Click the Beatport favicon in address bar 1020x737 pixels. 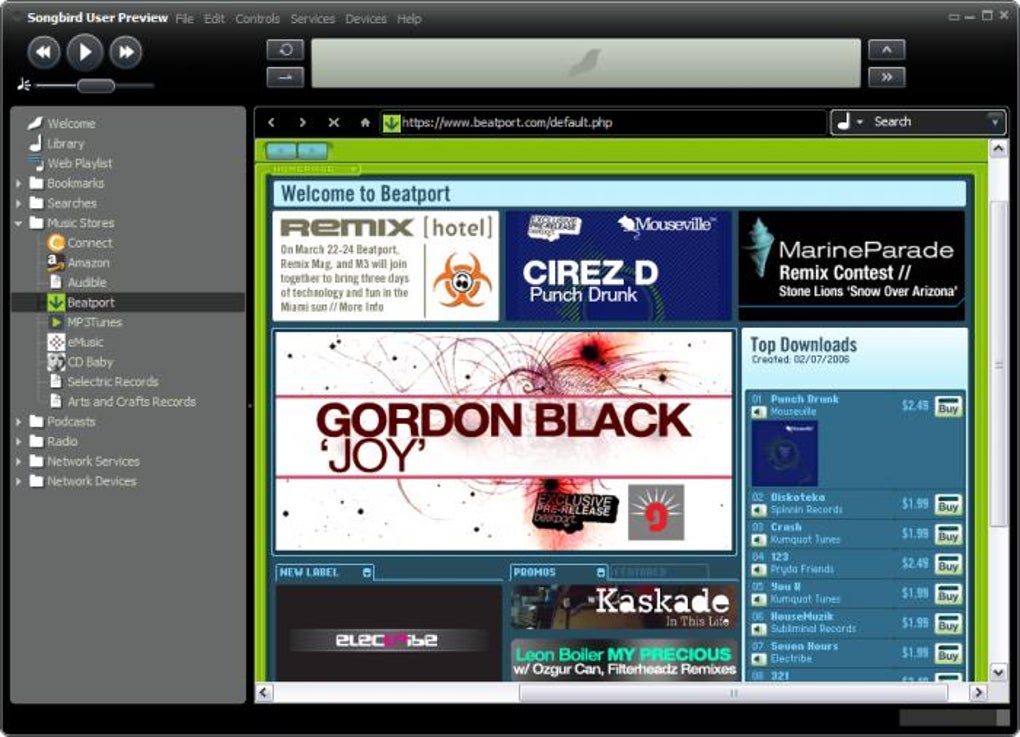(x=391, y=122)
